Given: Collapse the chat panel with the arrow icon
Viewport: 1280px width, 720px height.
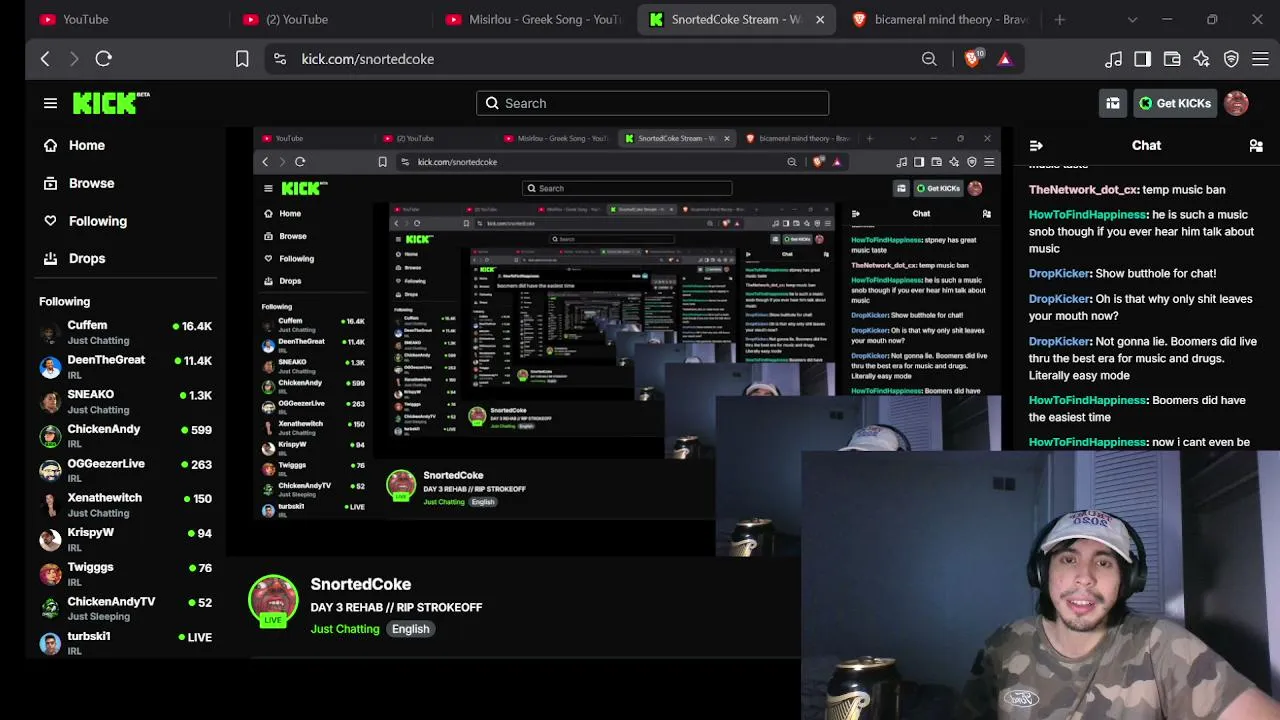Looking at the screenshot, I should (1036, 146).
